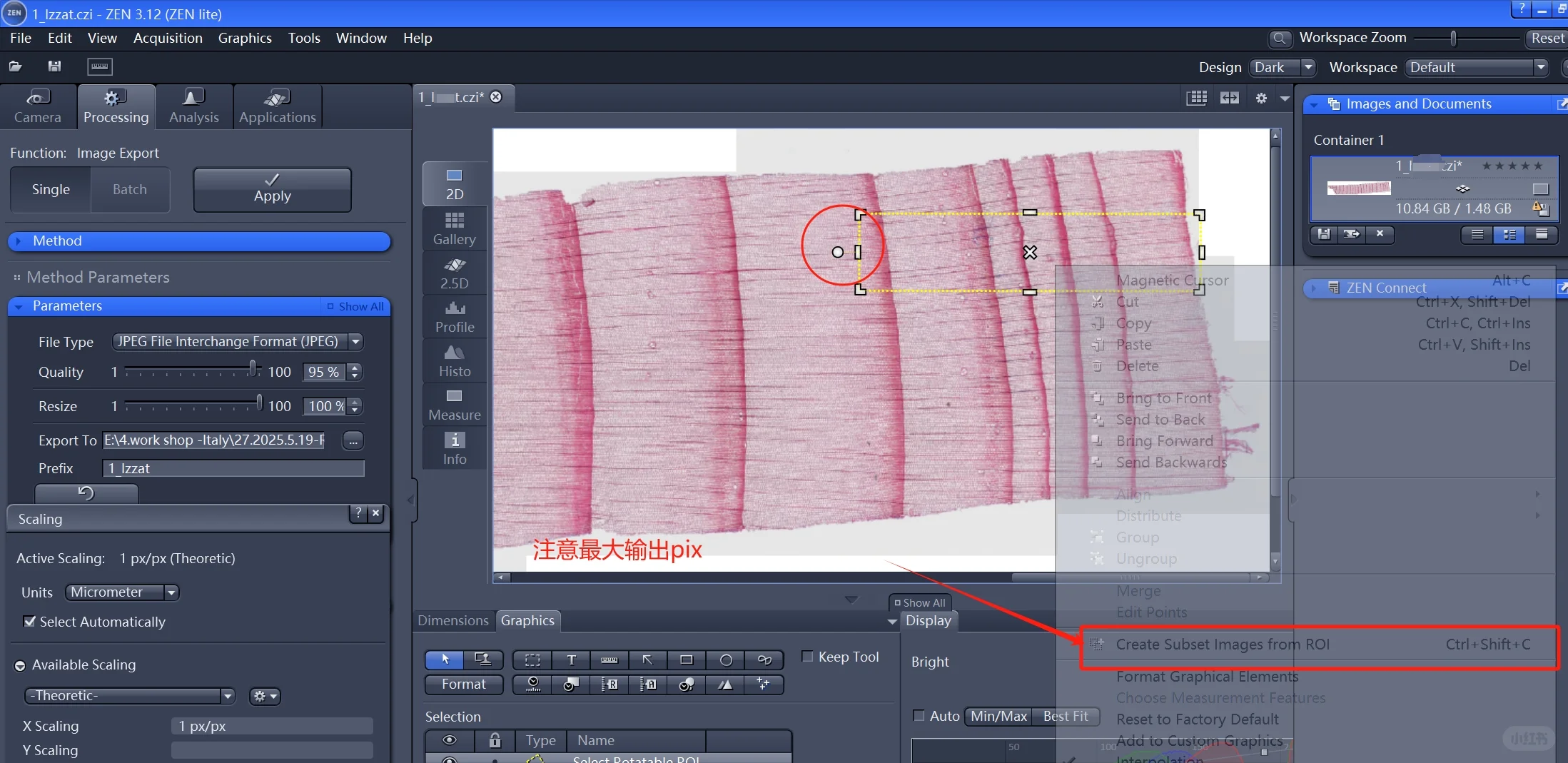Click the Export To browse button
Screen dimensions: 1568x763
(x=353, y=441)
